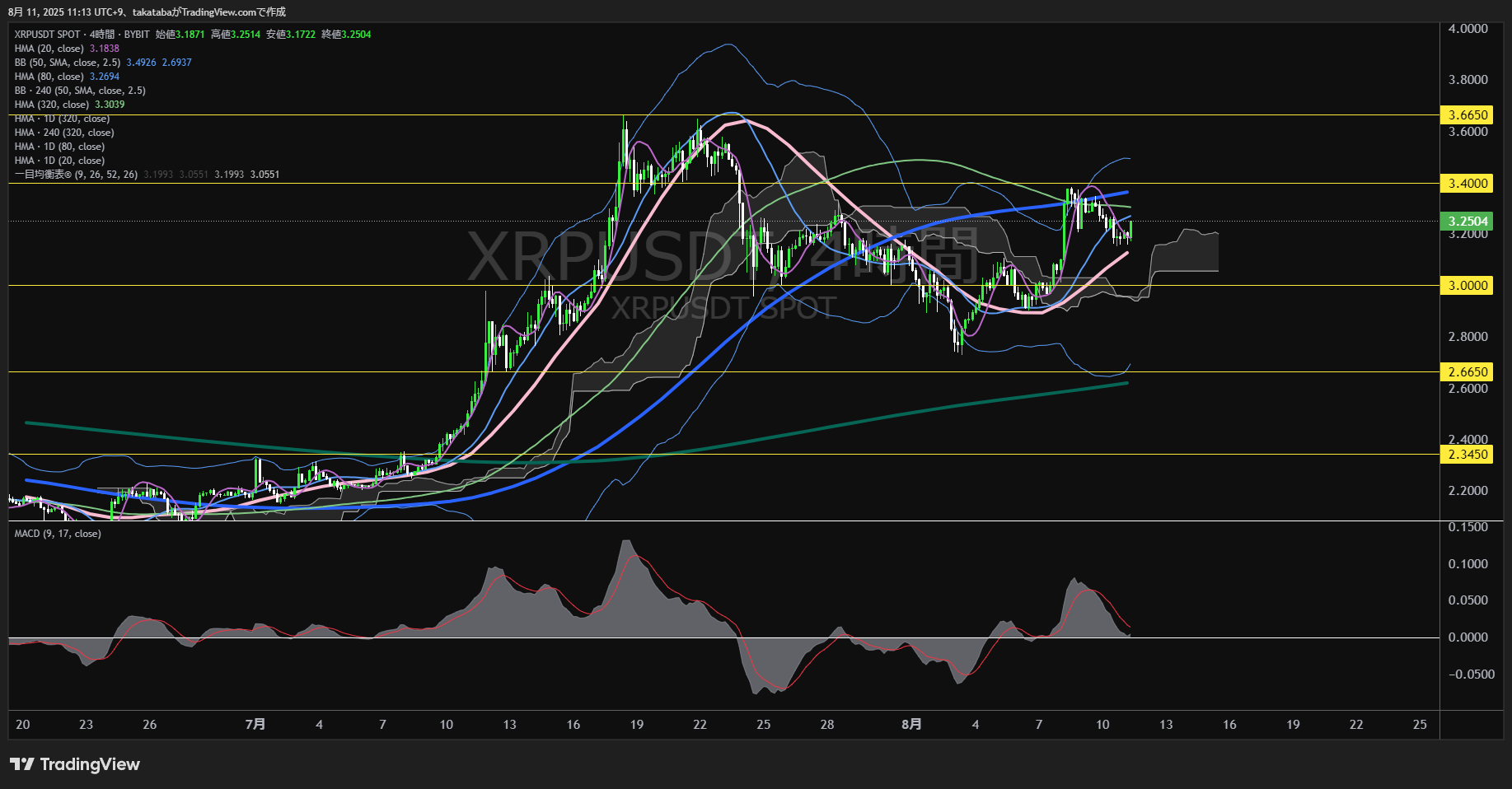1512x789 pixels.
Task: Click the Bollinger lower value 2.6937
Action: [177, 63]
